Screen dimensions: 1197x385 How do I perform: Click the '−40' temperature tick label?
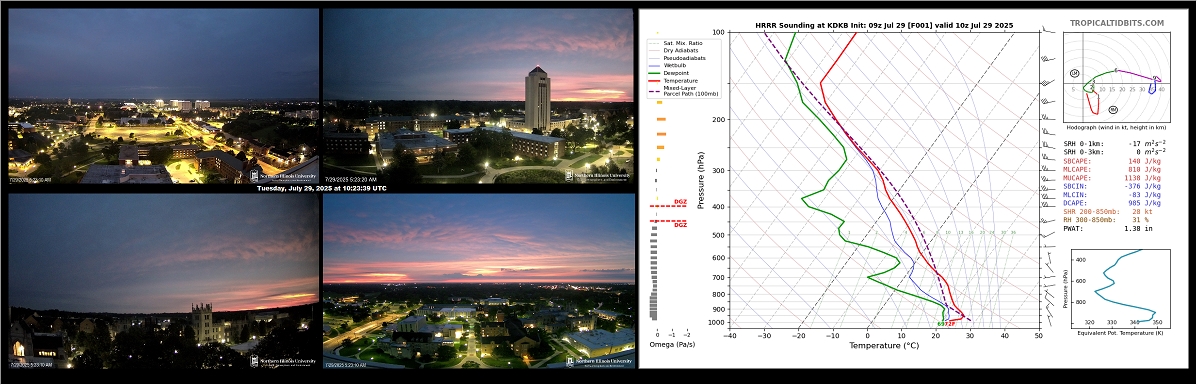(x=731, y=335)
